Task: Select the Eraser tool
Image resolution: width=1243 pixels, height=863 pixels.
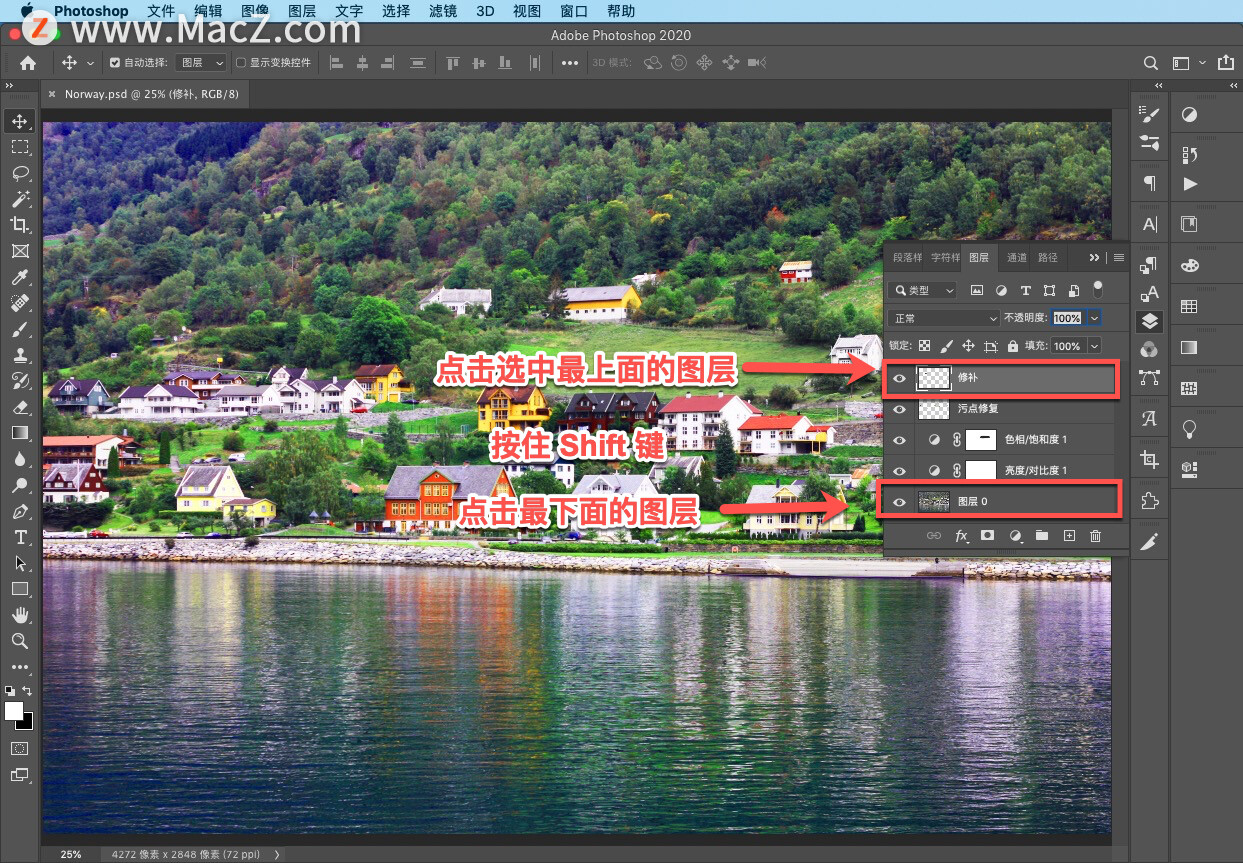Action: (x=20, y=407)
